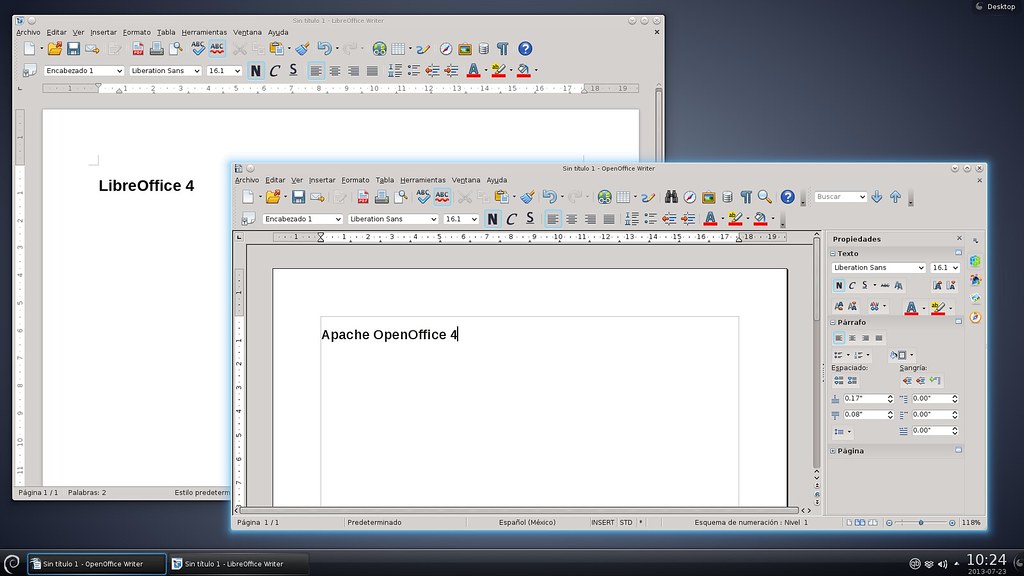
Task: Click the Print icon in OpenOffice Writer
Action: pos(382,197)
